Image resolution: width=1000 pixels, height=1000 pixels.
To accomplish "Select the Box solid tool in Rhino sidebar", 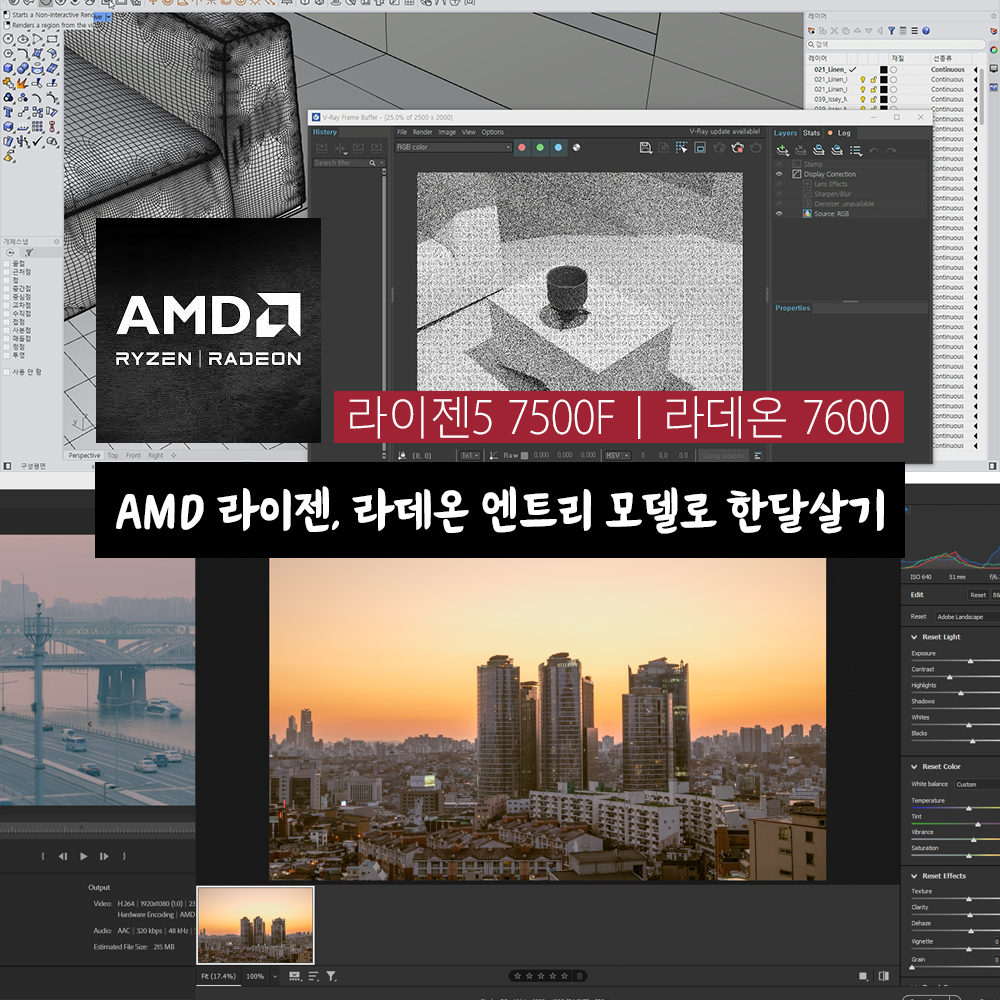I will tap(8, 68).
